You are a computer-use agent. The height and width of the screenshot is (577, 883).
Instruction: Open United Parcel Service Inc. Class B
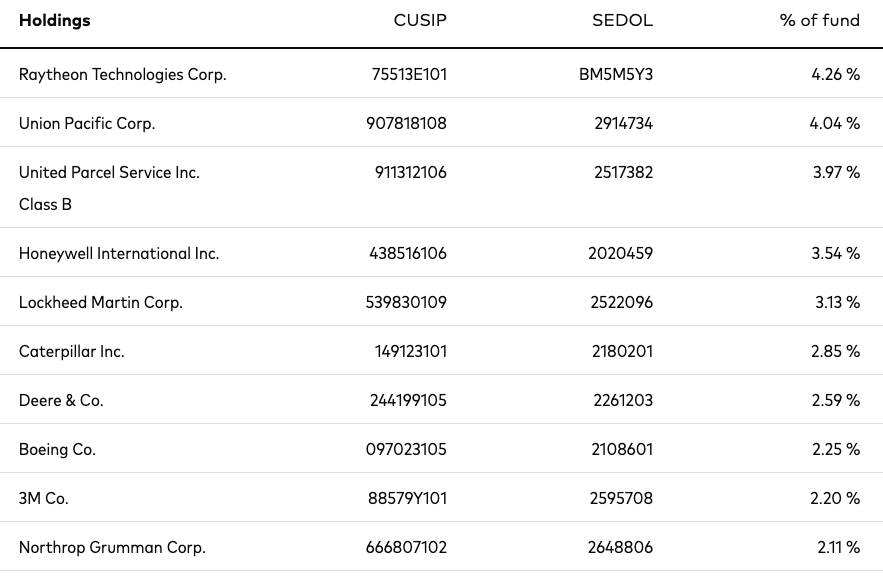click(109, 188)
